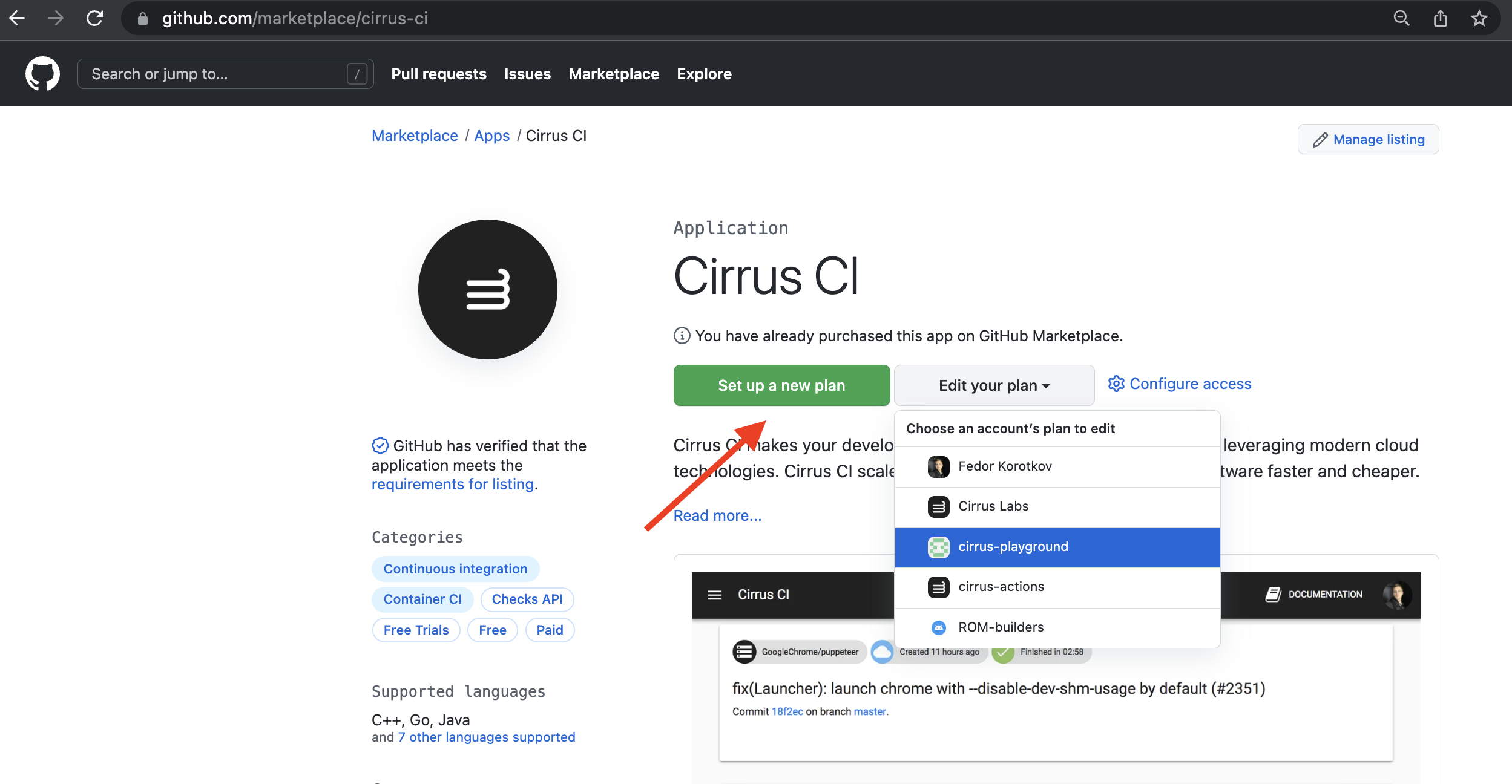This screenshot has height=784, width=1512.
Task: Open the requirements for listing link
Action: click(452, 484)
